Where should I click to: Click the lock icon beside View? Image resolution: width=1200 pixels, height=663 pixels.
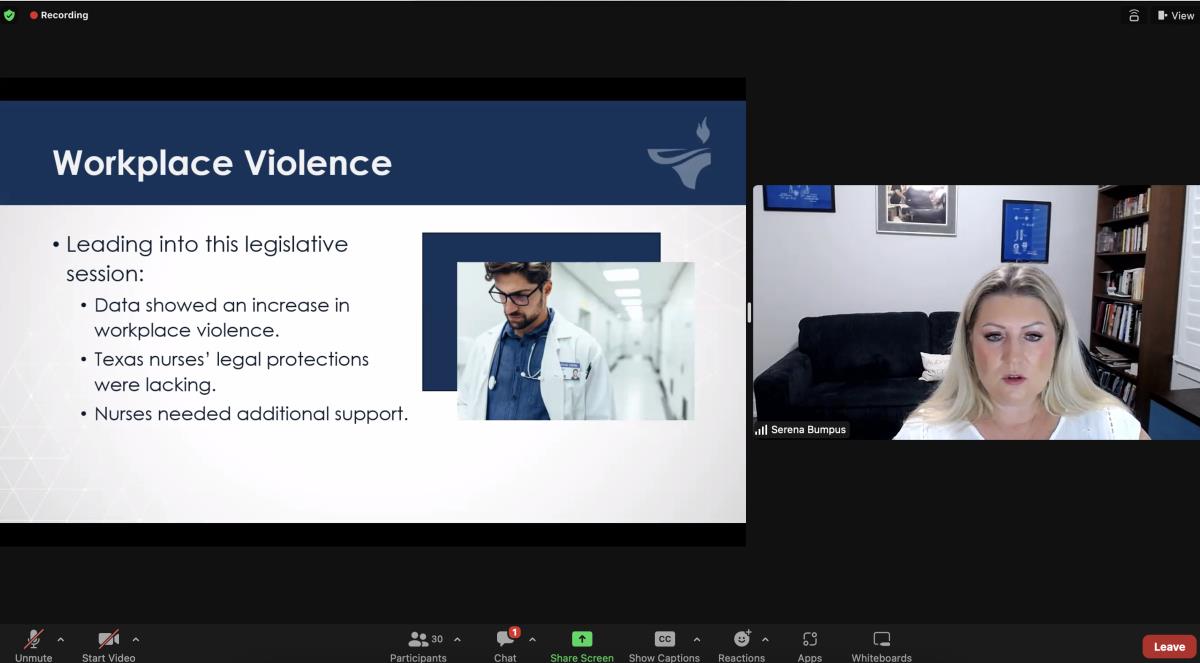pos(1134,15)
